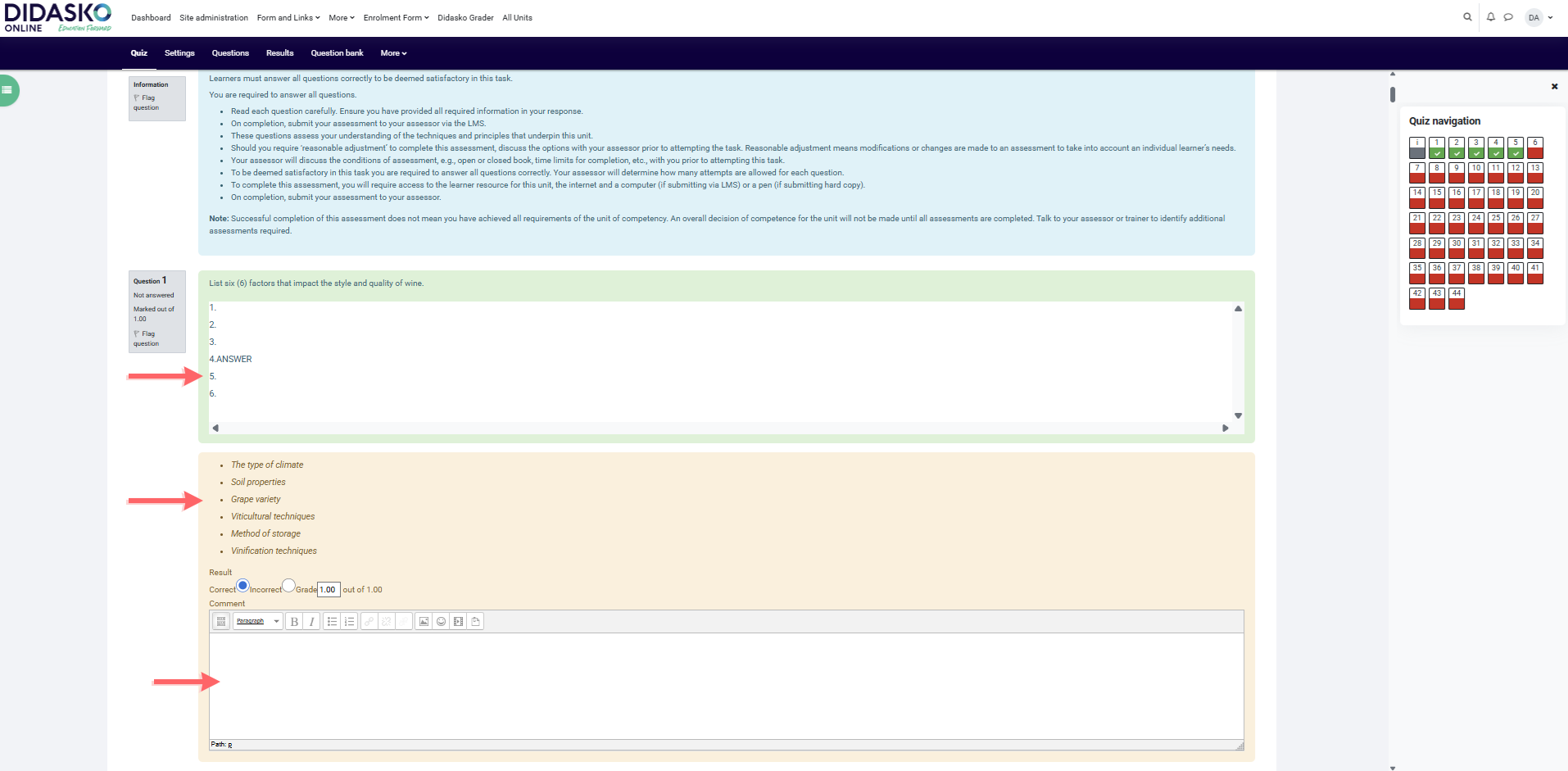Mark the answer as Incorrect
The width and height of the screenshot is (1568, 771).
288,586
